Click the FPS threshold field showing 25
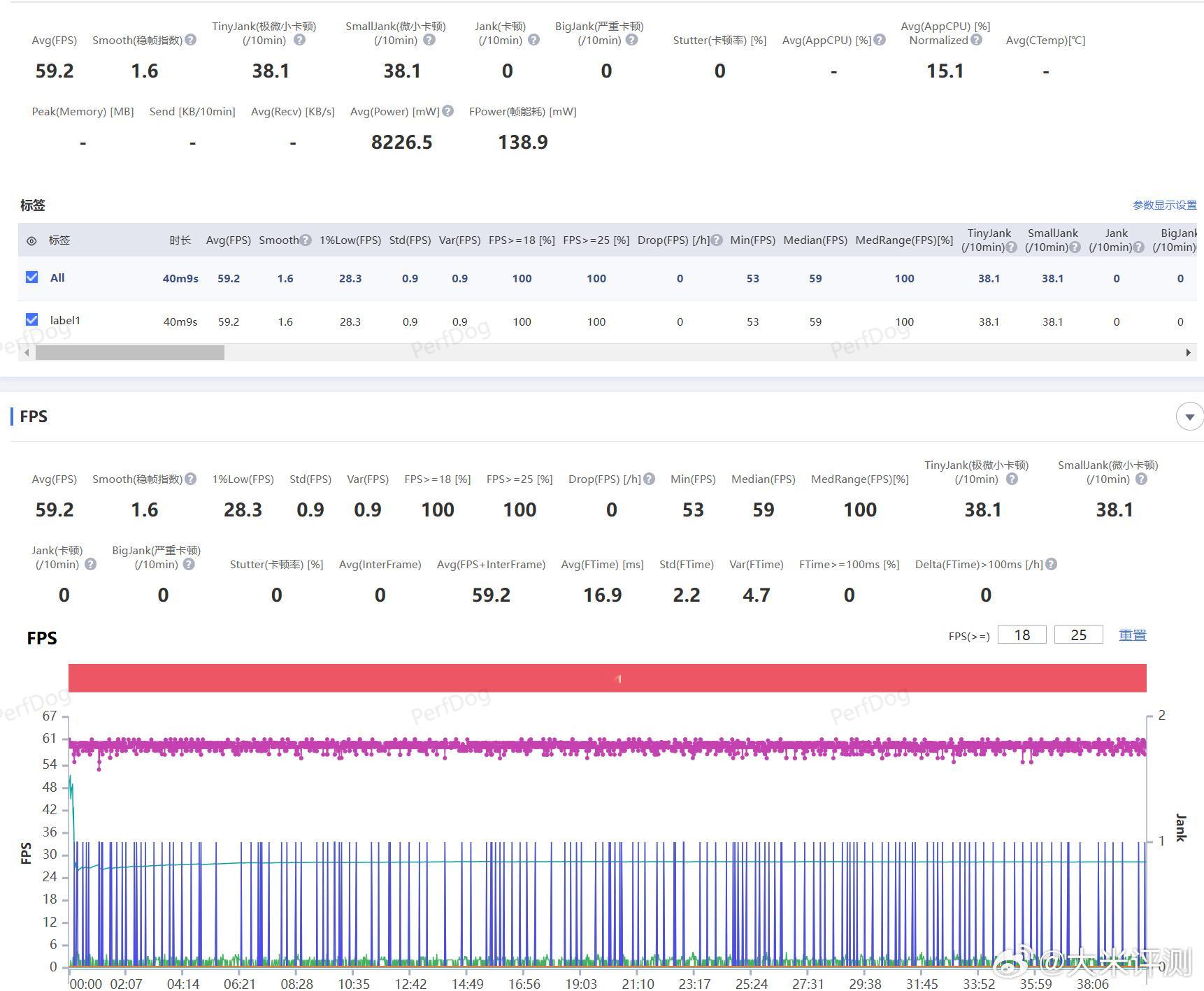 pos(1078,635)
